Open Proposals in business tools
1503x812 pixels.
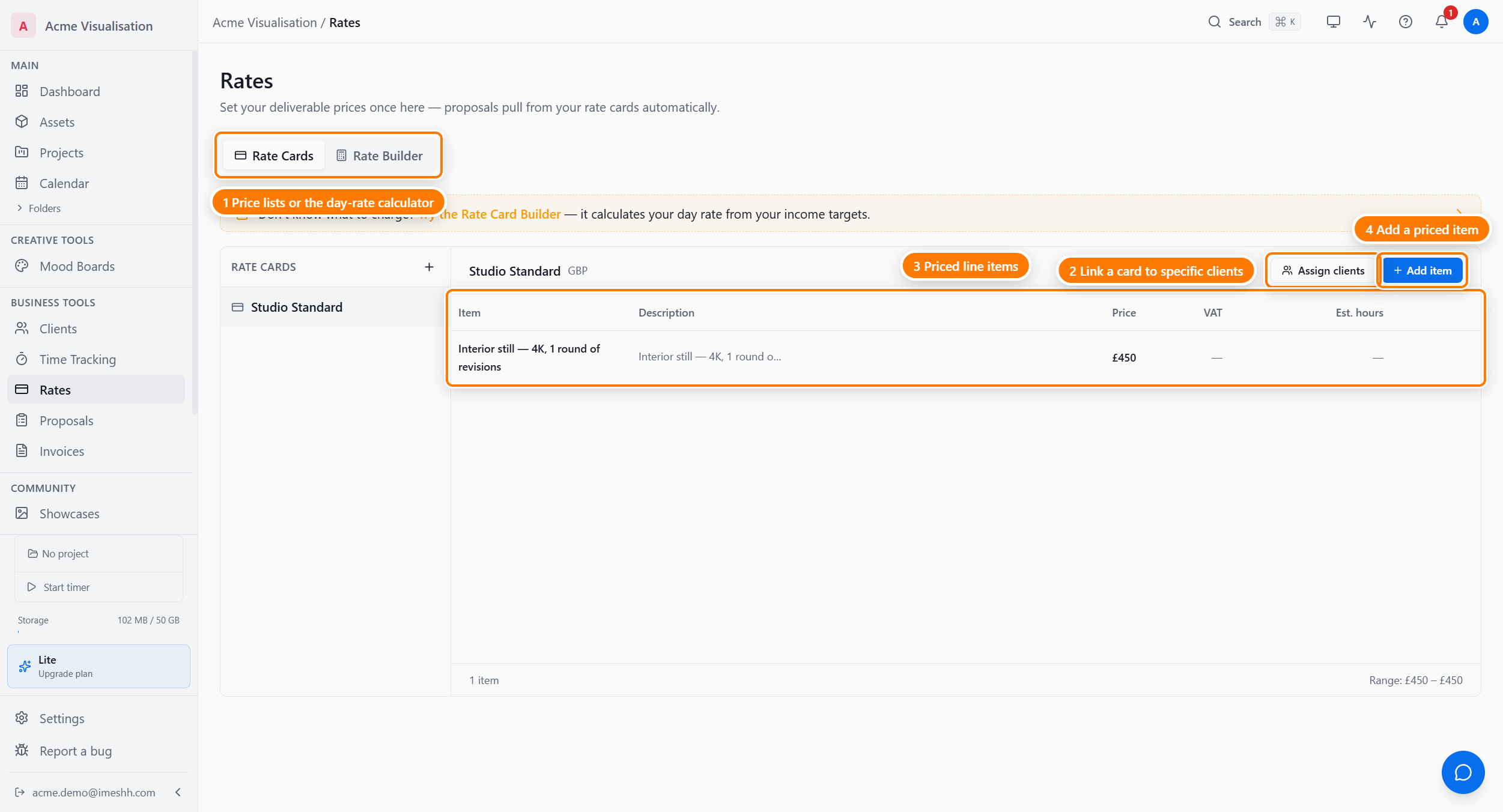(96, 420)
